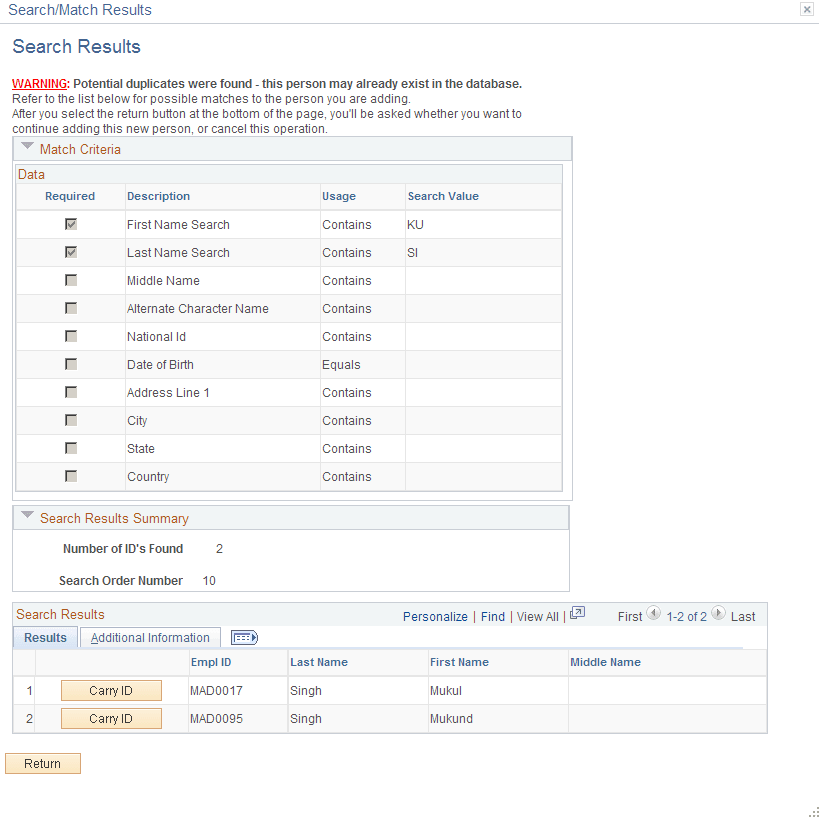The image size is (819, 819).
Task: Click the Last page navigation arrow
Action: 717,614
